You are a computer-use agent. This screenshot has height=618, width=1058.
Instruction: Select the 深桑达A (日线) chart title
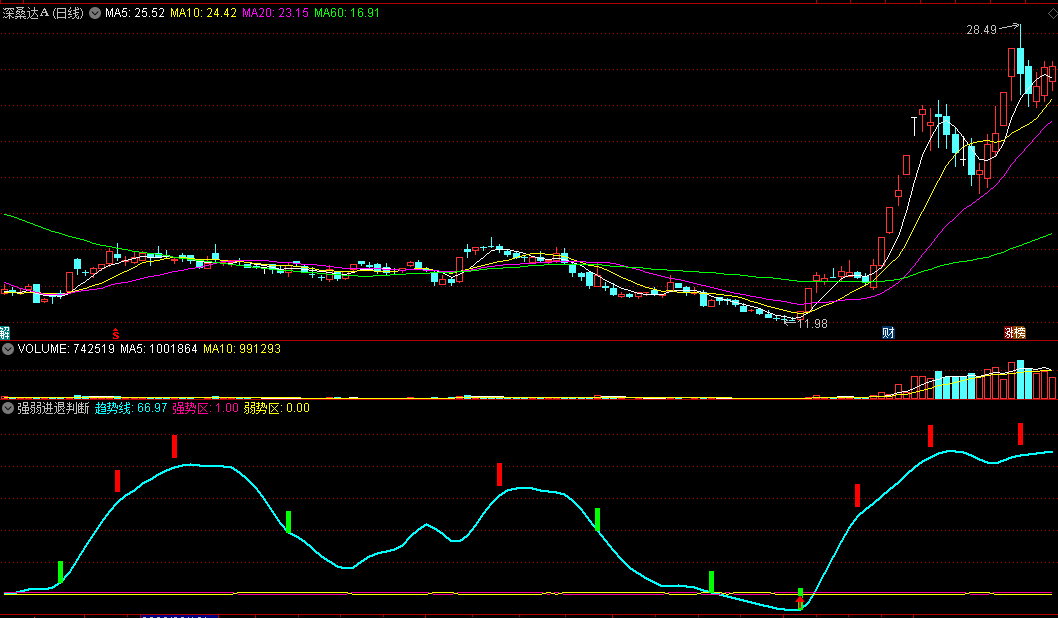pos(43,13)
